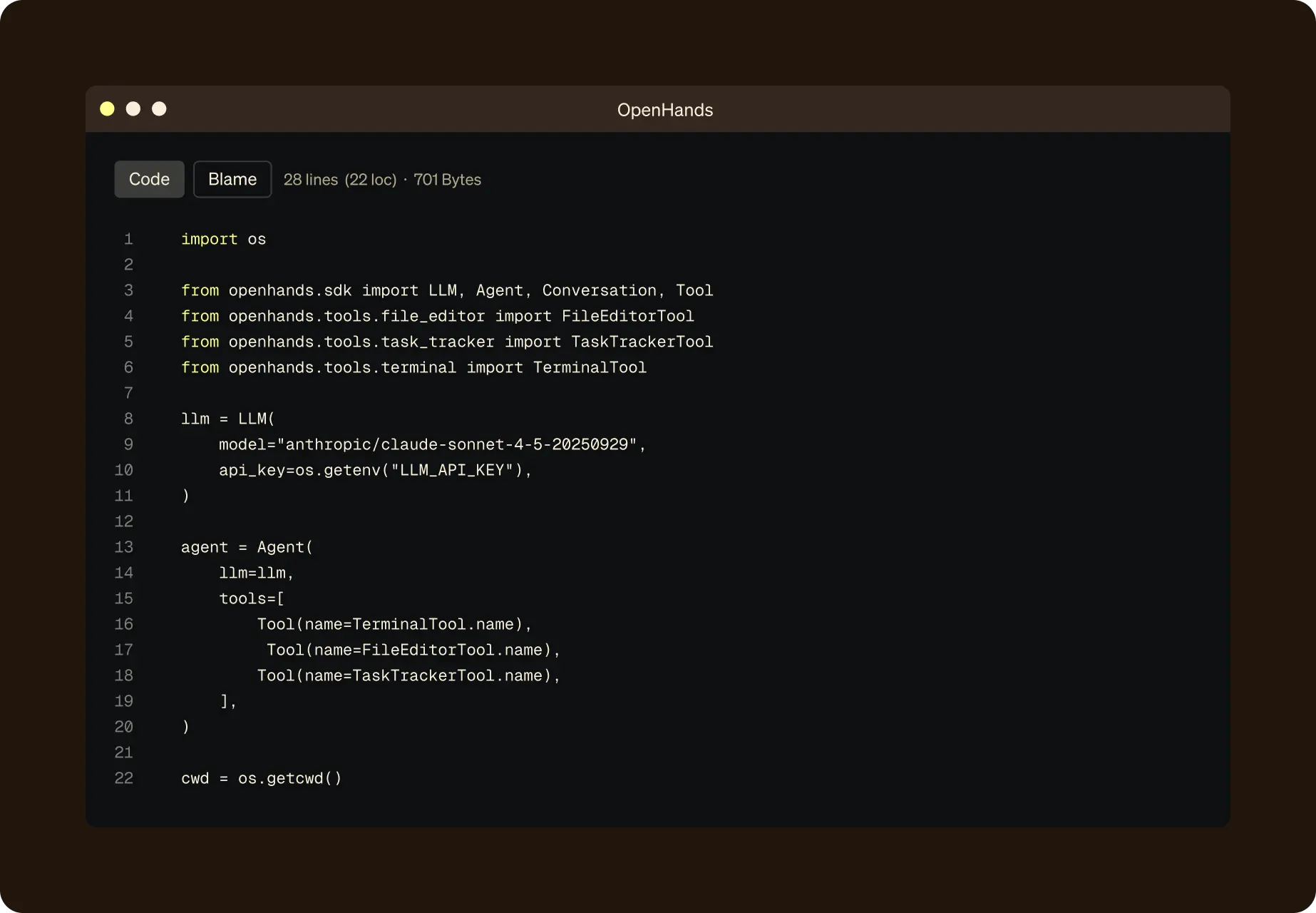Select line number 1 in gutter

pos(128,239)
